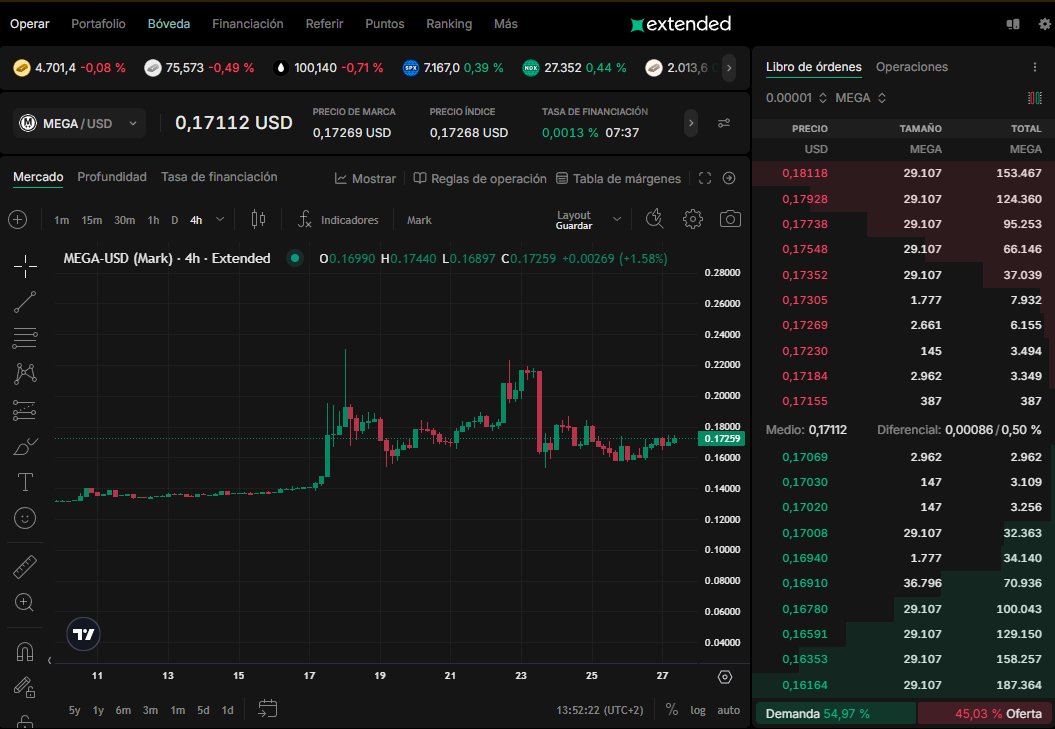The height and width of the screenshot is (729, 1055).
Task: Set the 15m timeframe
Action: click(92, 220)
